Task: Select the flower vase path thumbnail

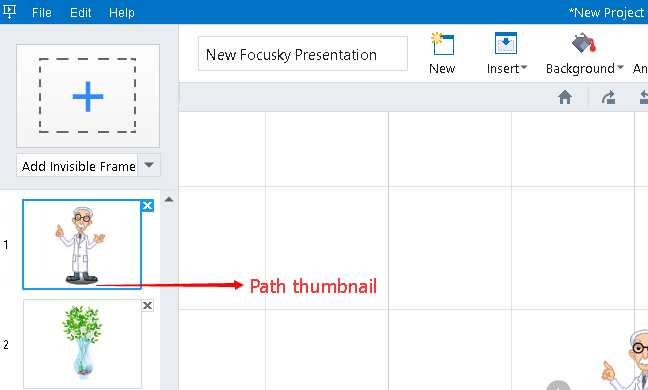Action: (x=82, y=344)
